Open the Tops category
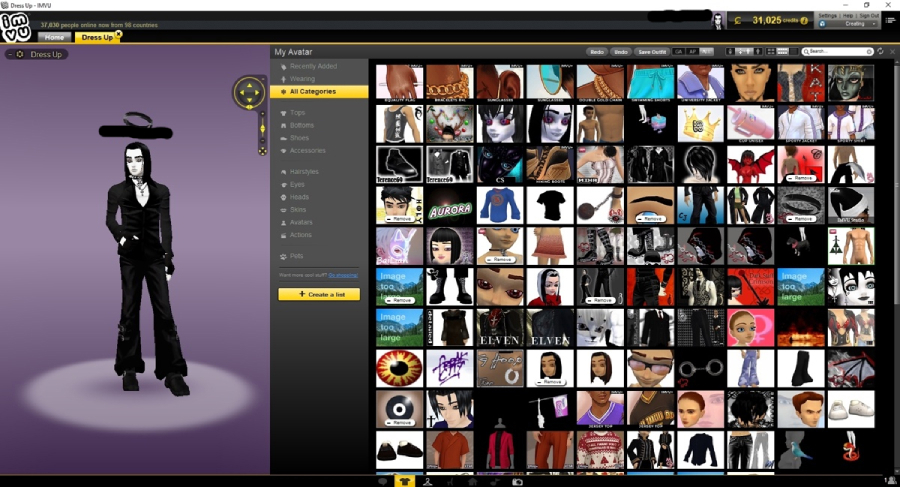This screenshot has width=900, height=487. 297,113
